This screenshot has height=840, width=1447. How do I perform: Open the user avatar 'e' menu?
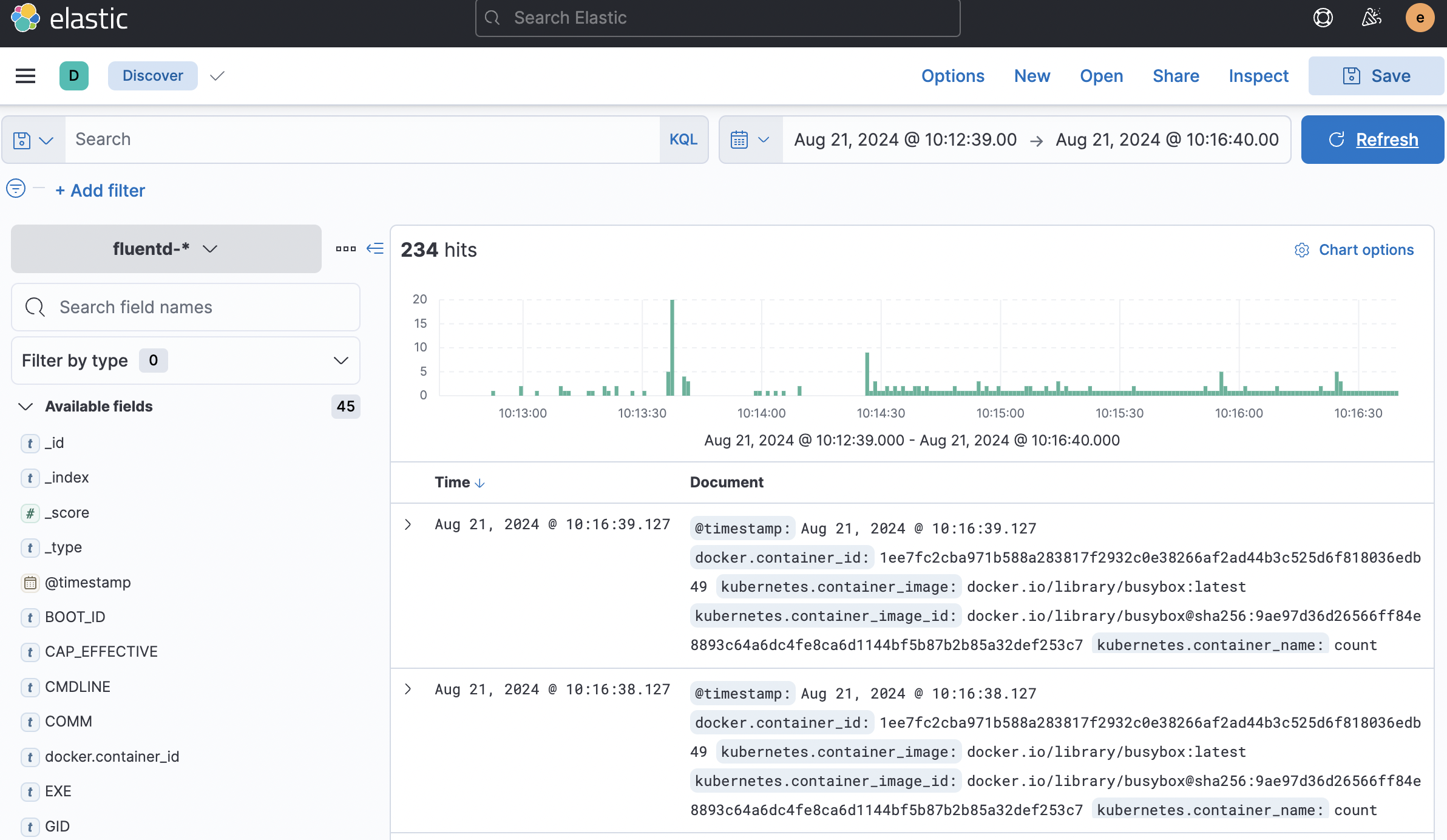(x=1420, y=18)
